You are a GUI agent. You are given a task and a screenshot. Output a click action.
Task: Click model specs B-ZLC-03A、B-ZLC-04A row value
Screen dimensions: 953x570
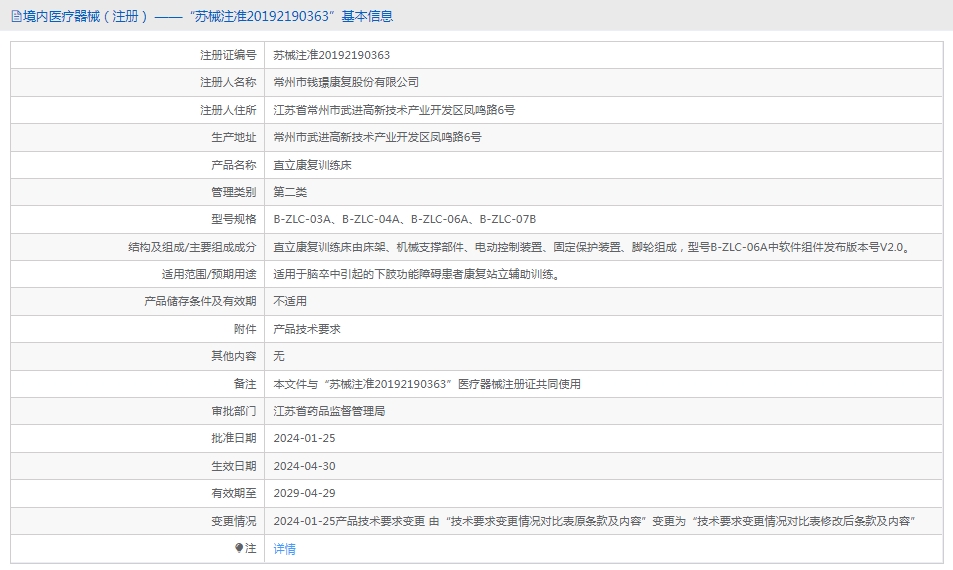pyautogui.click(x=405, y=219)
